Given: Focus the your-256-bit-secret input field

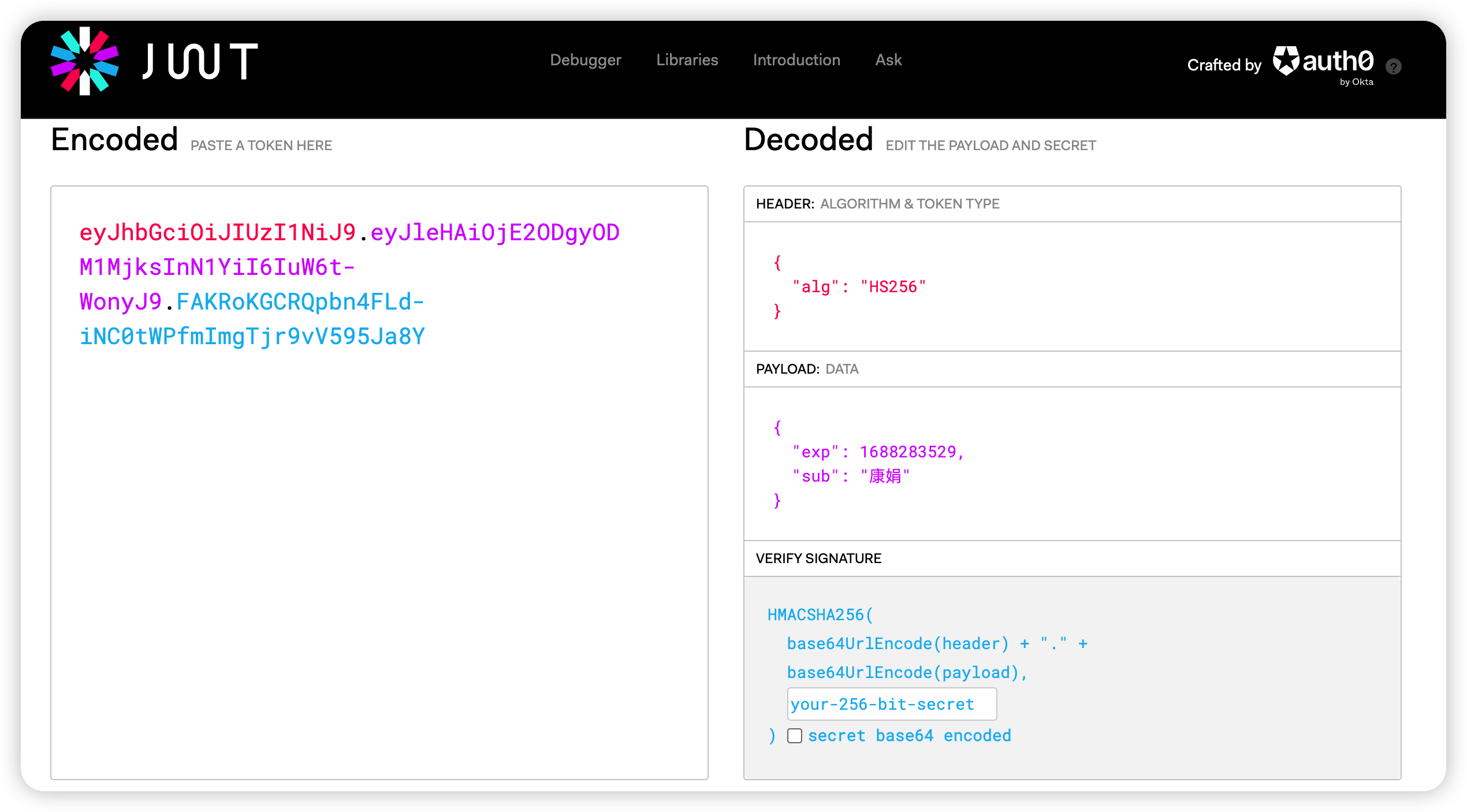Looking at the screenshot, I should pos(892,704).
